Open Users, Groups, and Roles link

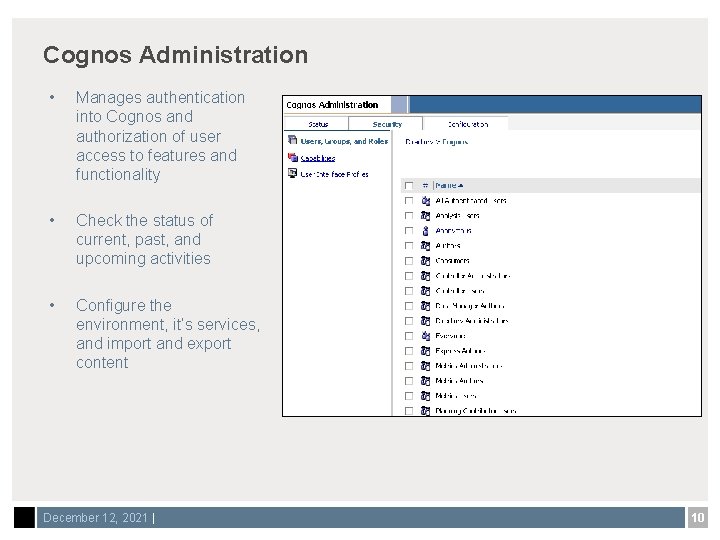(344, 141)
